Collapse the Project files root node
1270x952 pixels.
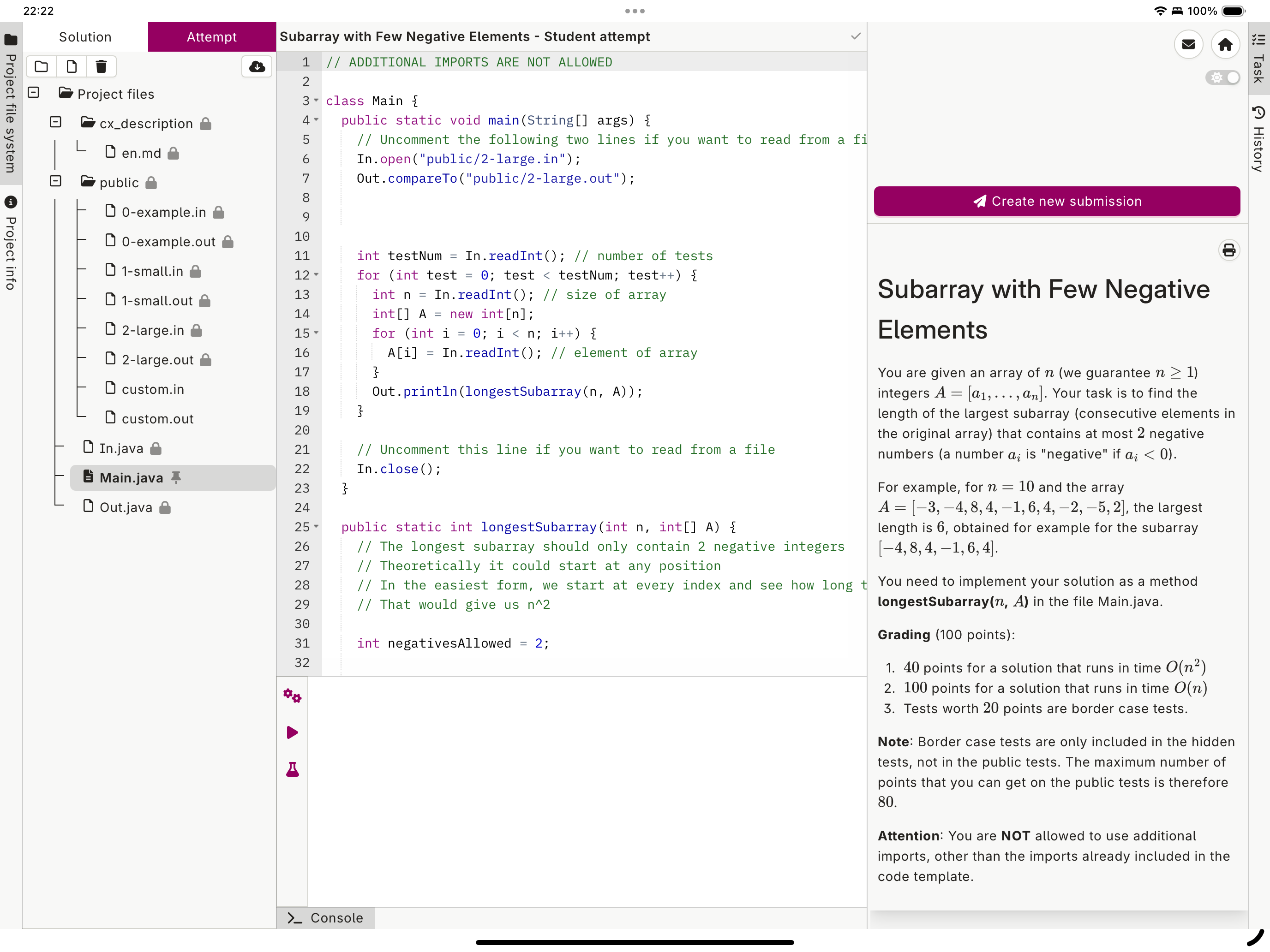point(34,92)
